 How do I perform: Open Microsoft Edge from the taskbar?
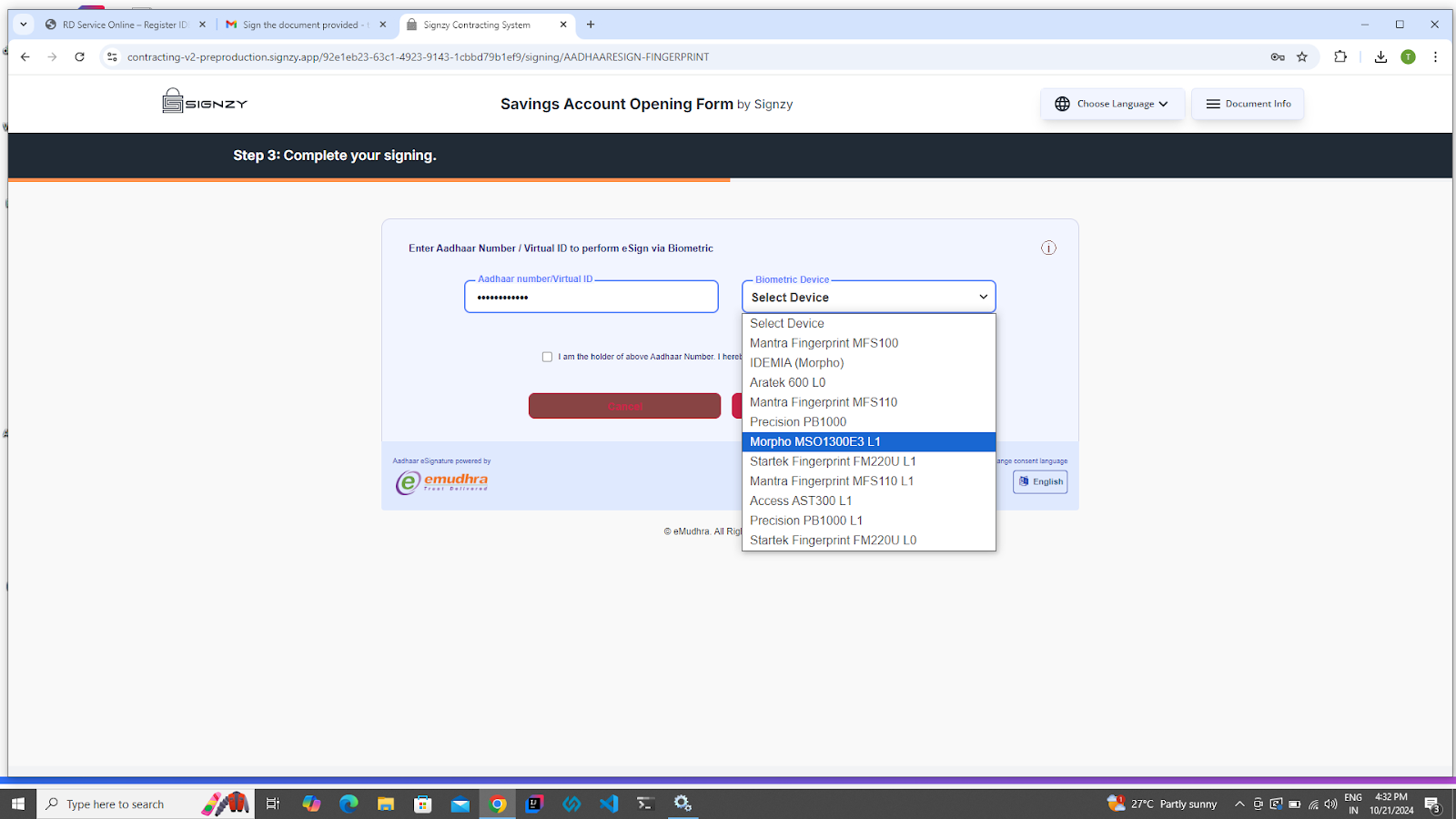click(x=349, y=804)
